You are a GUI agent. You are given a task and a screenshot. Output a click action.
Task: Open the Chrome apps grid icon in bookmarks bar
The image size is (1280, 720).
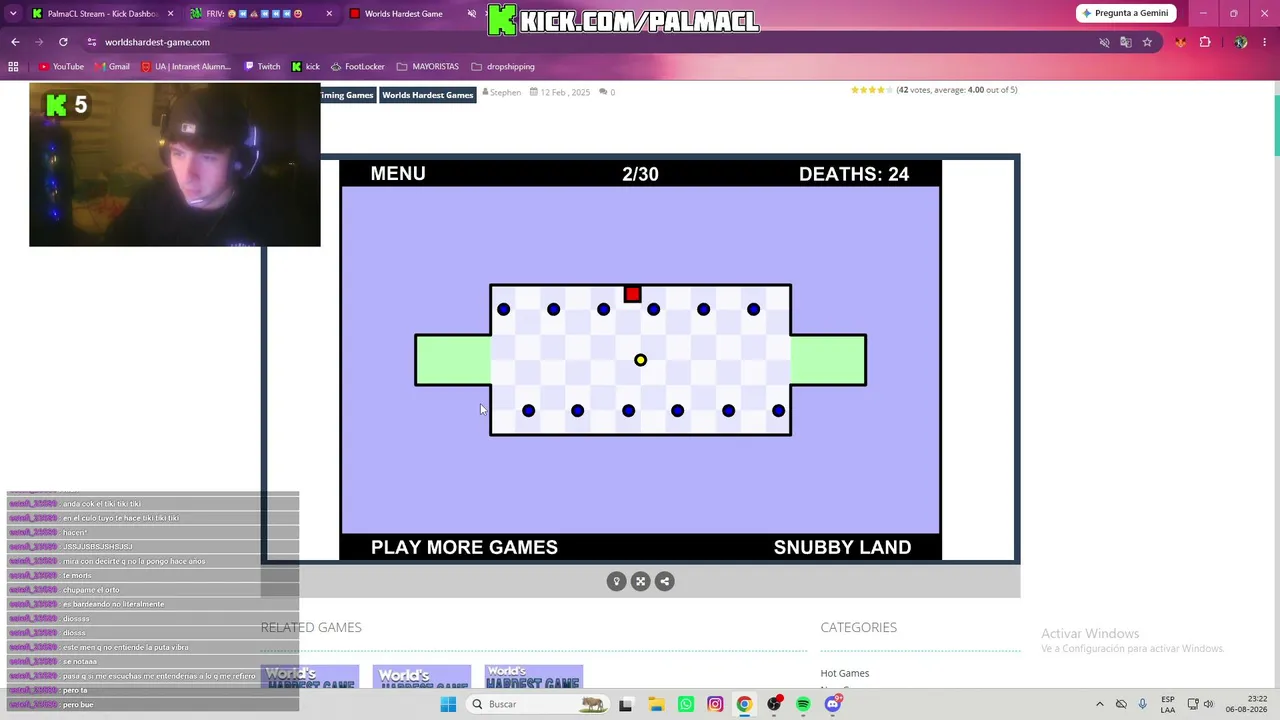pyautogui.click(x=13, y=67)
